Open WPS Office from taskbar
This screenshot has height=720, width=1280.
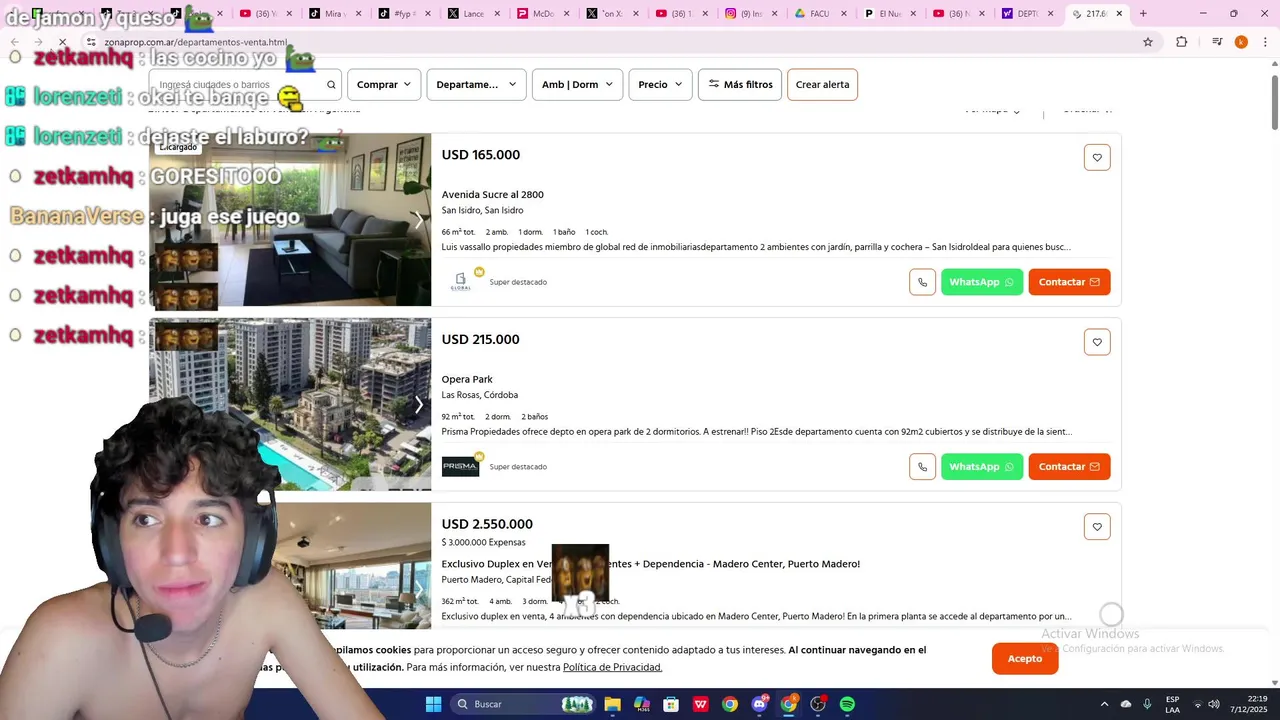tap(701, 704)
